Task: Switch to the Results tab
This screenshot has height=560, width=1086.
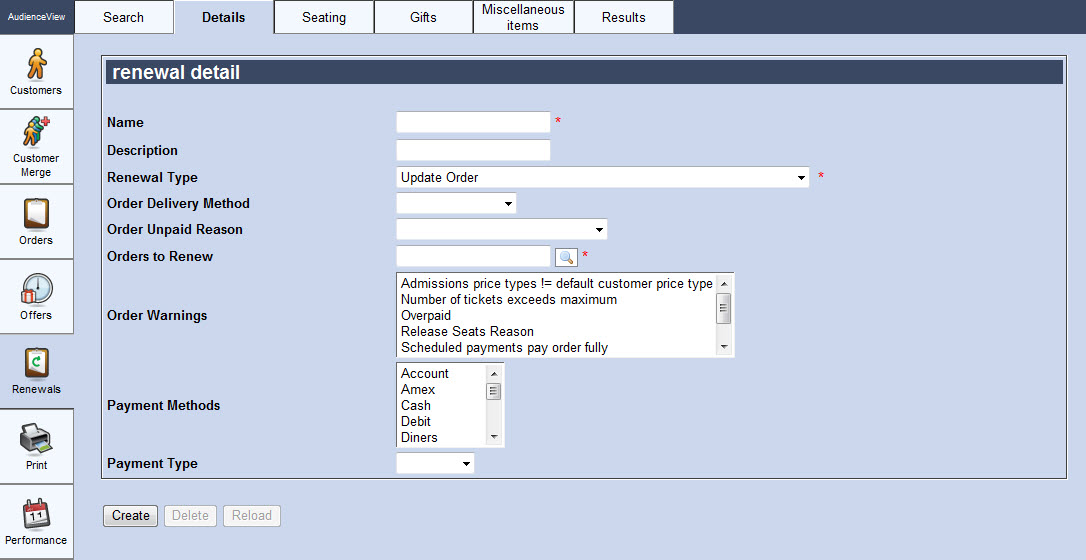Action: [623, 17]
